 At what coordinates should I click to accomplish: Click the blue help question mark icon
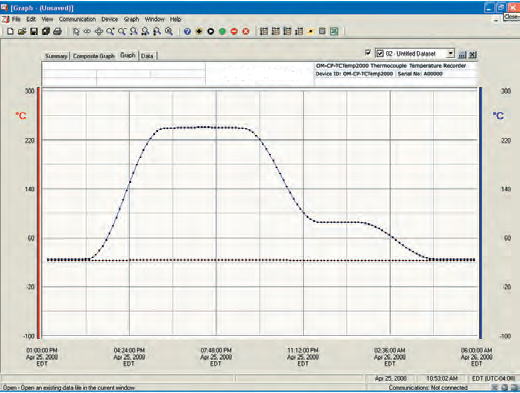click(187, 31)
